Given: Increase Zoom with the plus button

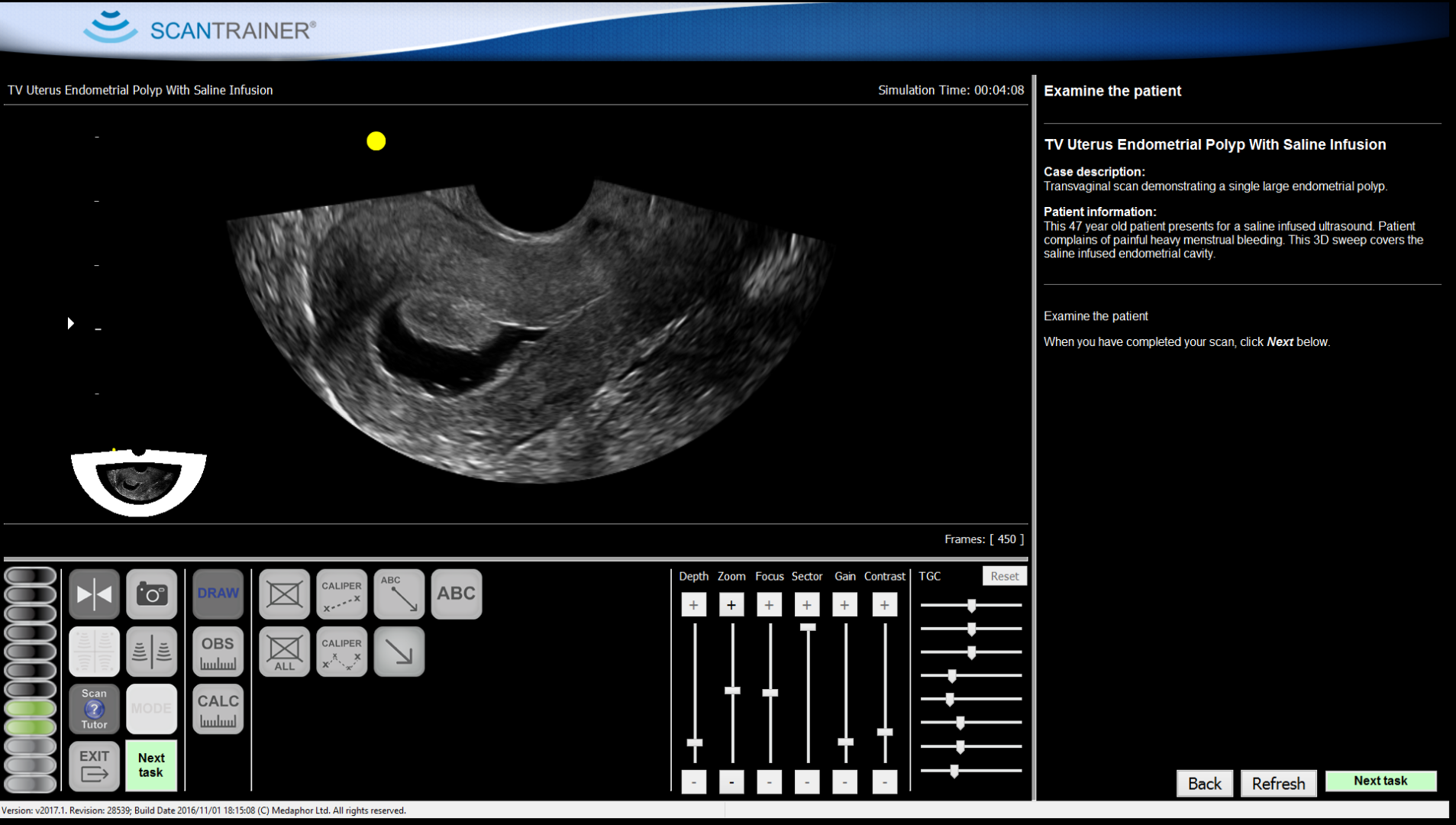Looking at the screenshot, I should point(731,605).
